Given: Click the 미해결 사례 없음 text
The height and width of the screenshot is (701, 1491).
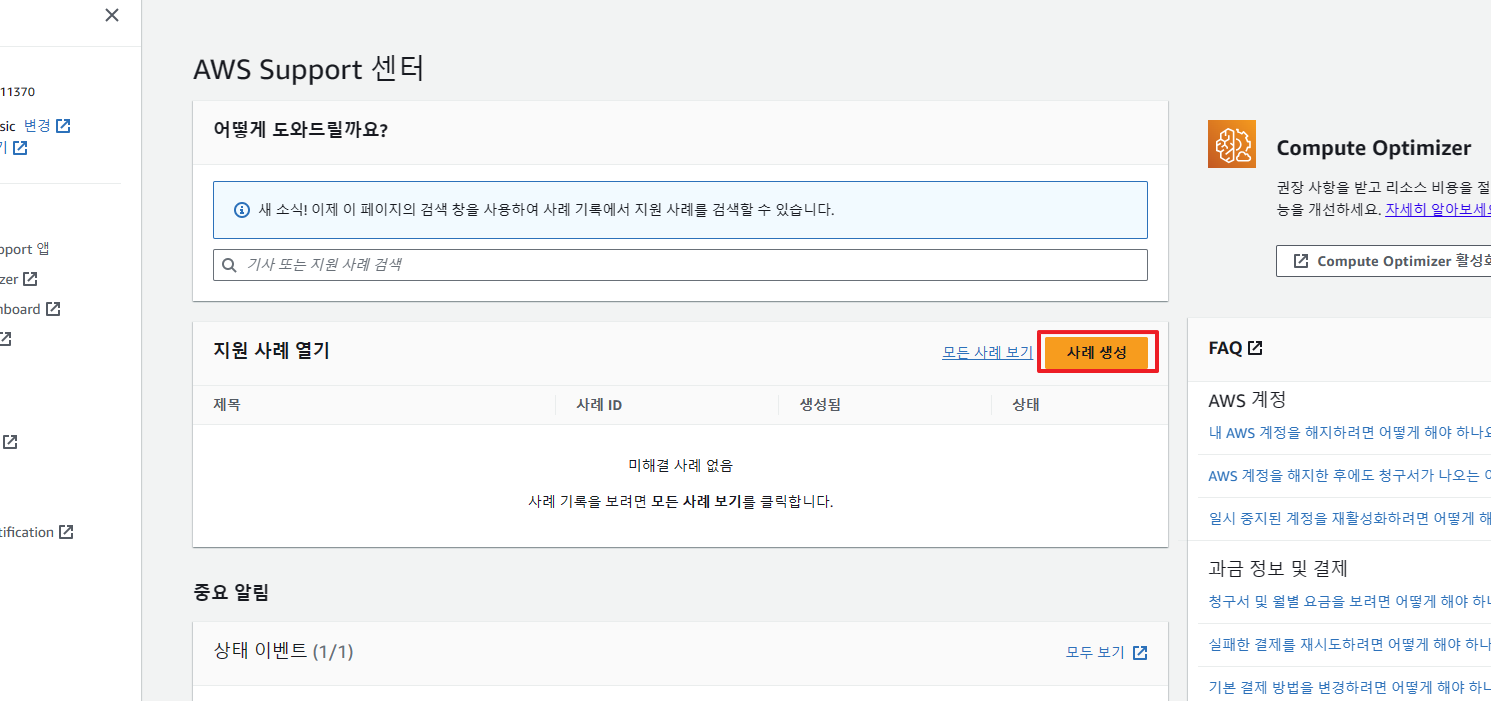Looking at the screenshot, I should (x=680, y=465).
